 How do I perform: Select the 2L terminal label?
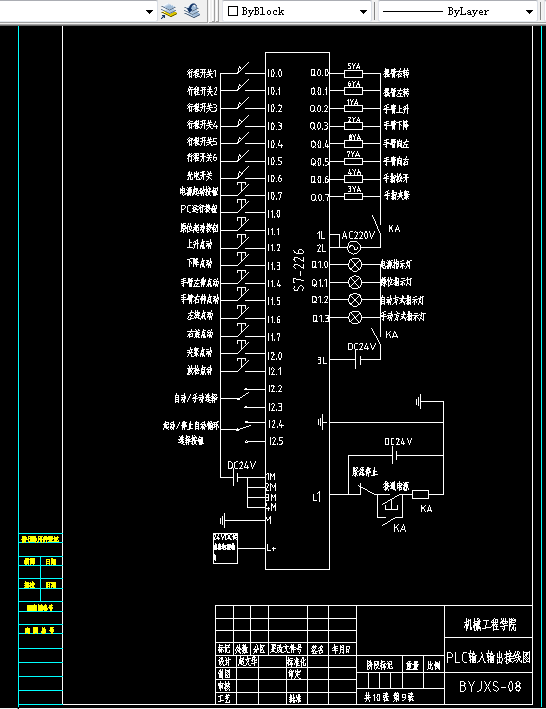coord(321,248)
